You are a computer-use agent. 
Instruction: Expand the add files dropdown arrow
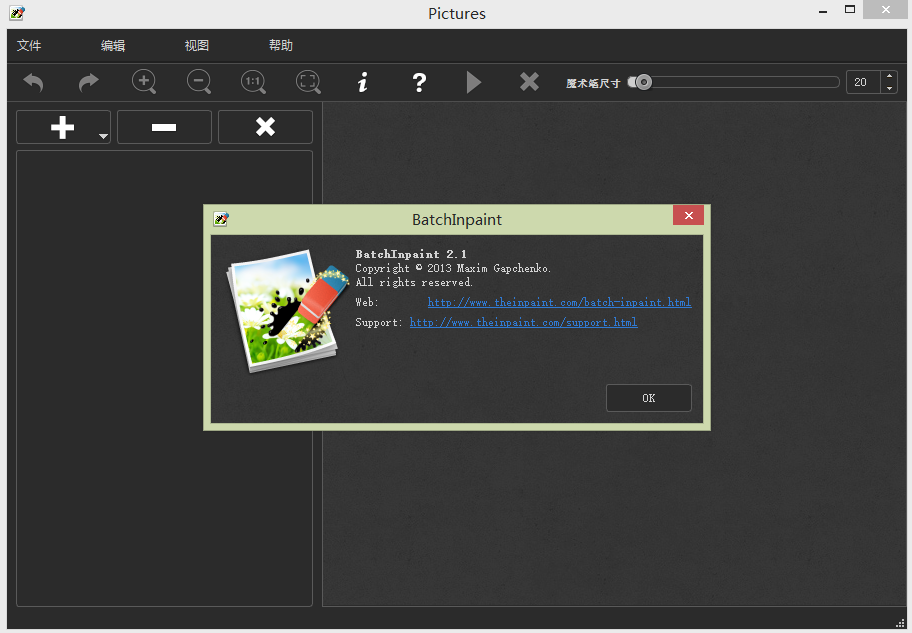pyautogui.click(x=103, y=136)
